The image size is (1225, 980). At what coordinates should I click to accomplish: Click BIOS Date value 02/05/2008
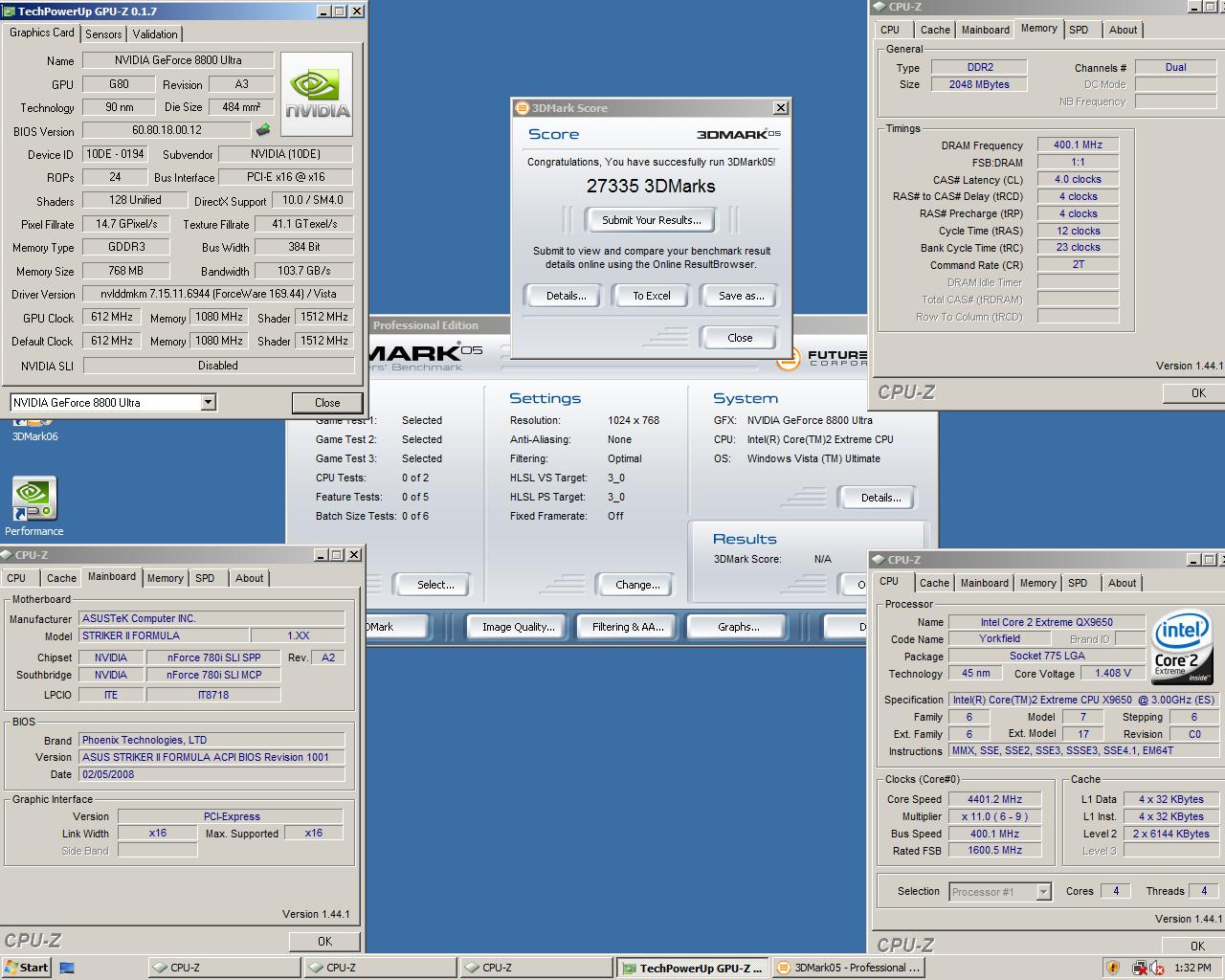tap(212, 774)
